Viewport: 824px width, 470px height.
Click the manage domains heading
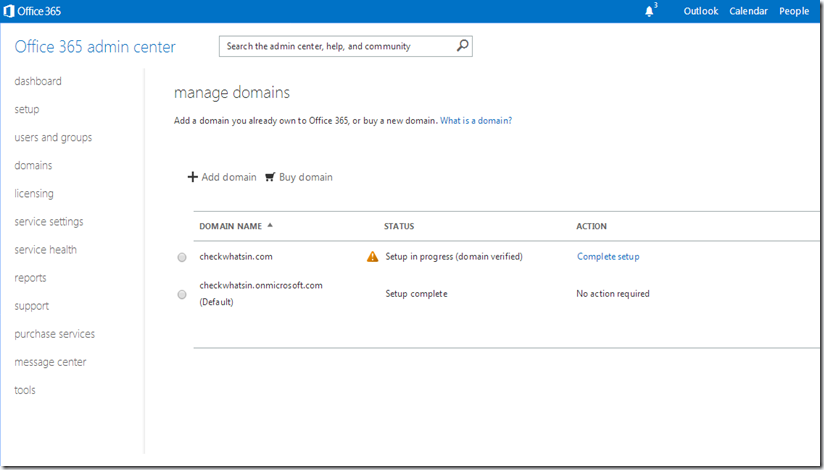coord(232,93)
